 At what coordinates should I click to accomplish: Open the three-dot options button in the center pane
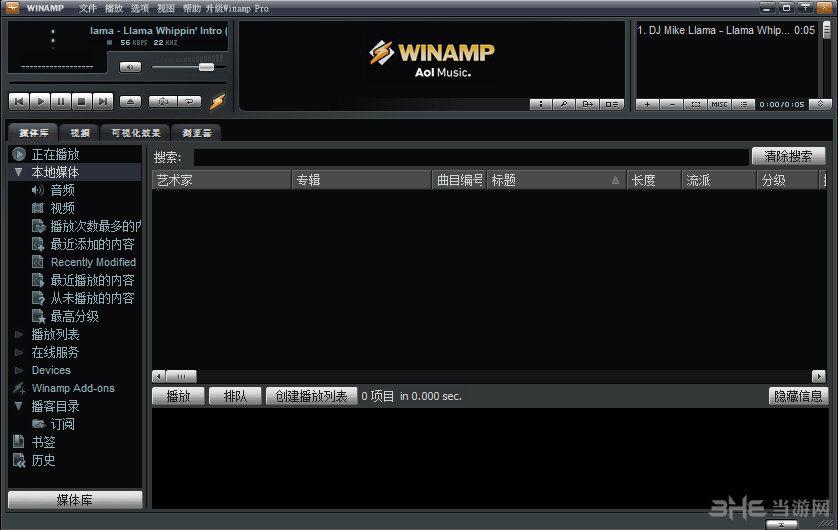(x=541, y=104)
